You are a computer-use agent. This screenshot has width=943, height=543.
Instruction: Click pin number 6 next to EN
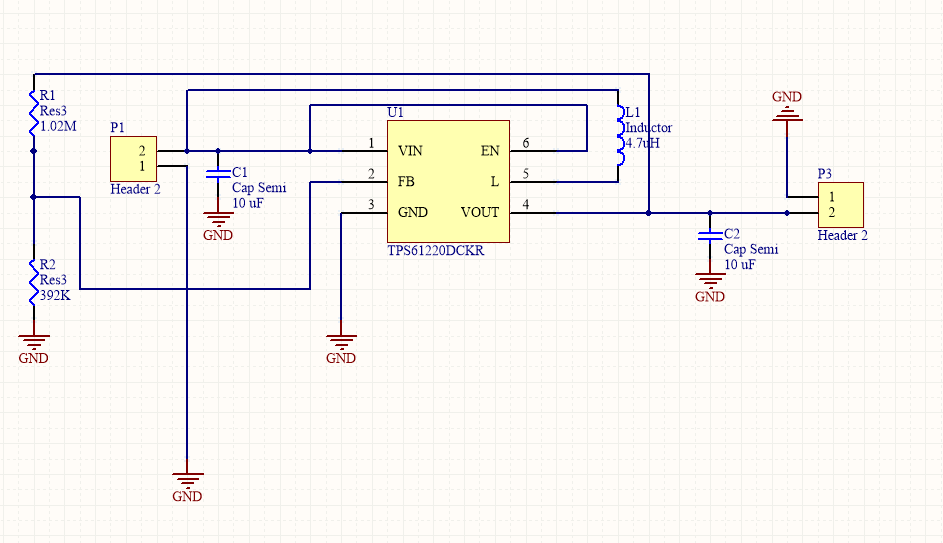point(526,143)
